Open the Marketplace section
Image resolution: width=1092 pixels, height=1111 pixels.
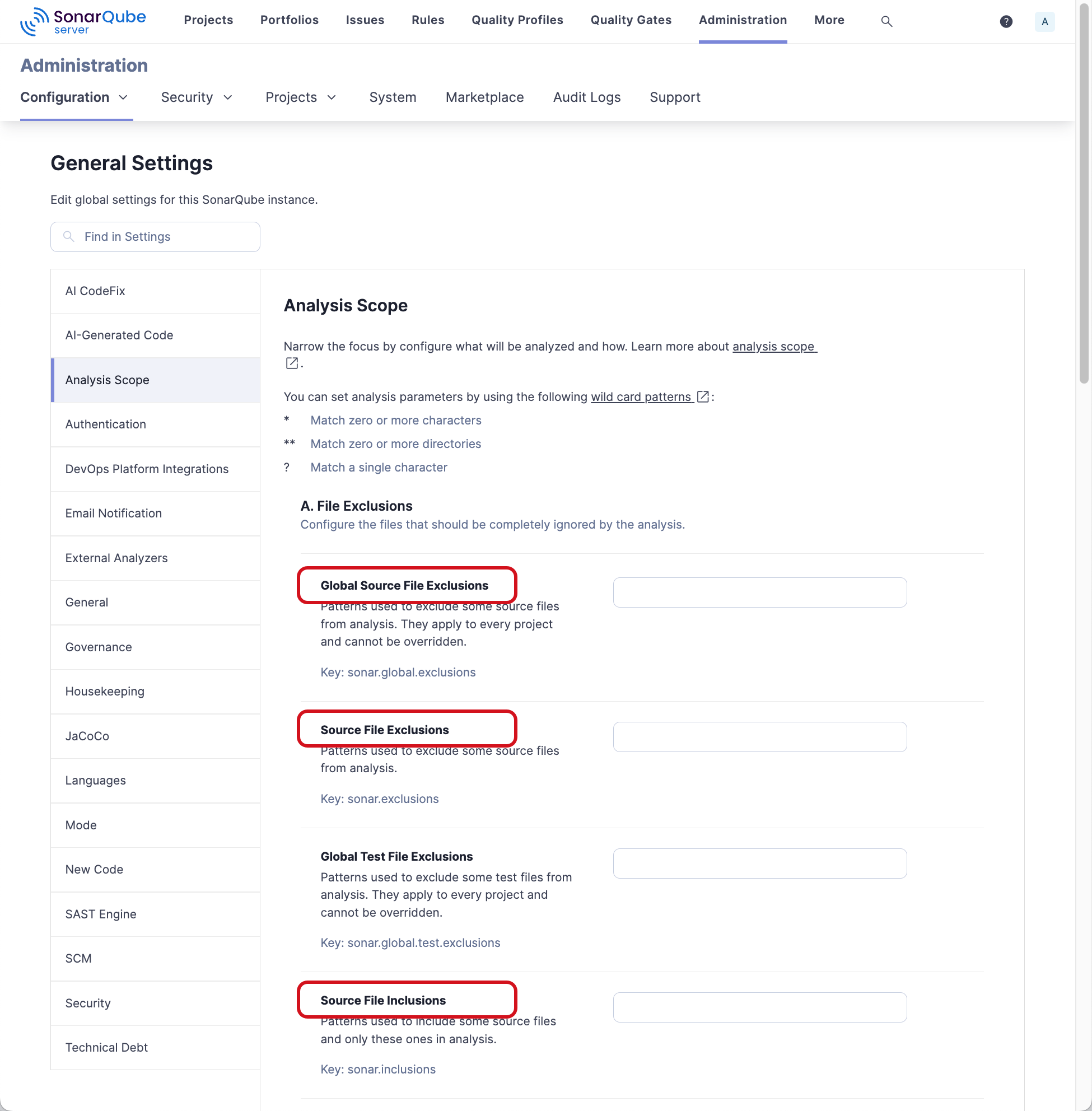click(484, 97)
